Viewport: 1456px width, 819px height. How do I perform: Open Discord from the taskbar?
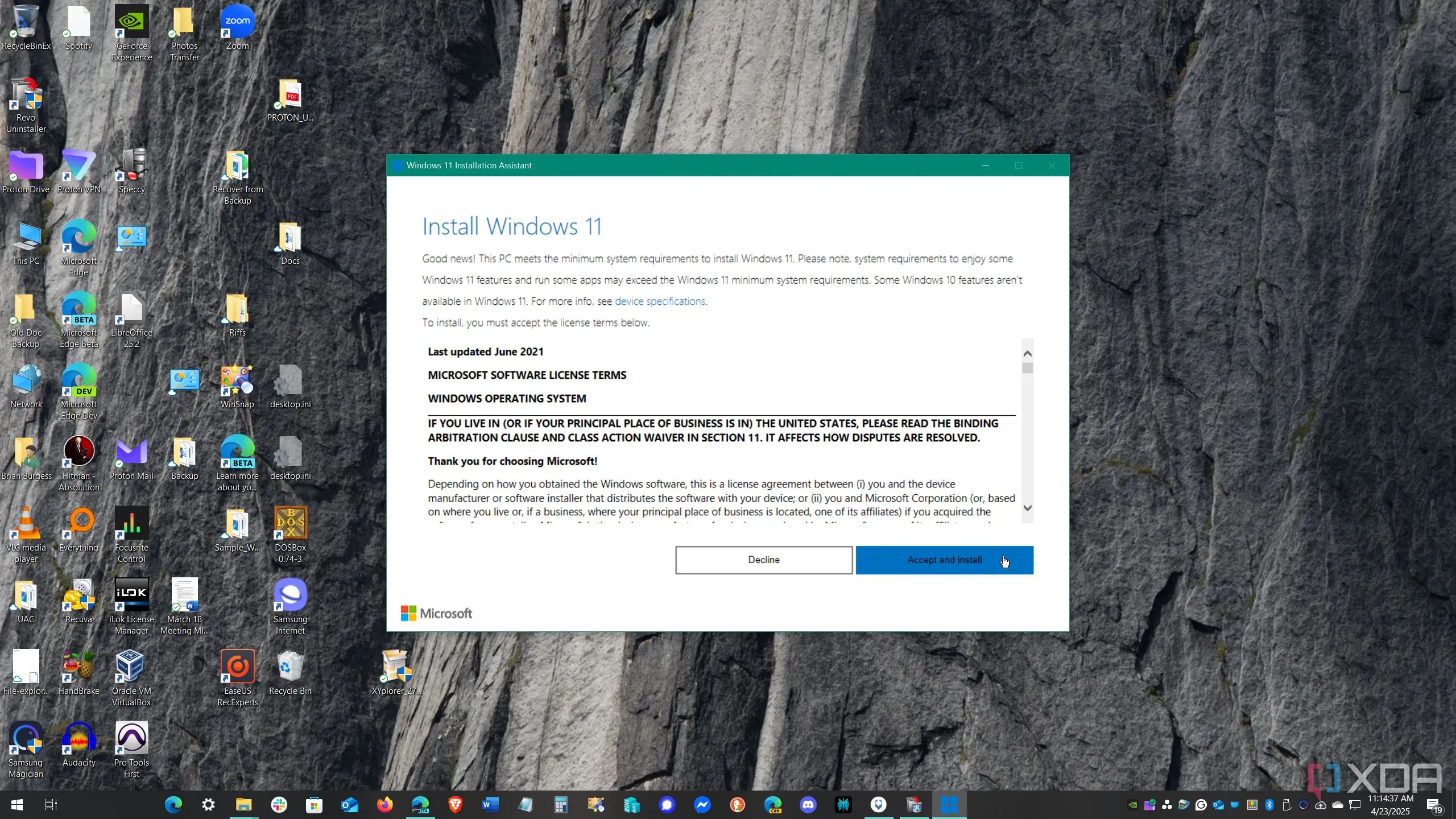[x=808, y=805]
